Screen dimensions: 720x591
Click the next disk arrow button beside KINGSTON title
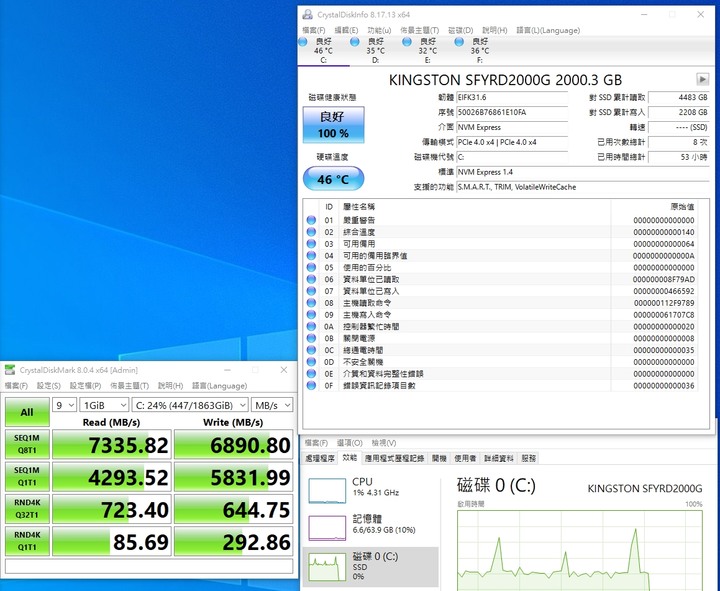pyautogui.click(x=702, y=79)
